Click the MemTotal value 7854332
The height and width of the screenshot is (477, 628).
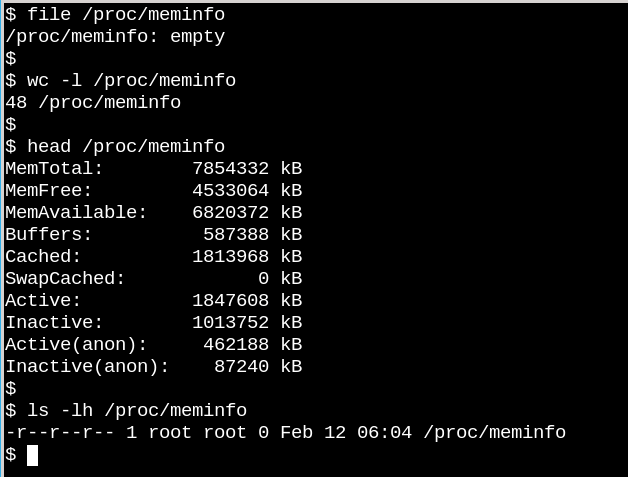click(230, 169)
